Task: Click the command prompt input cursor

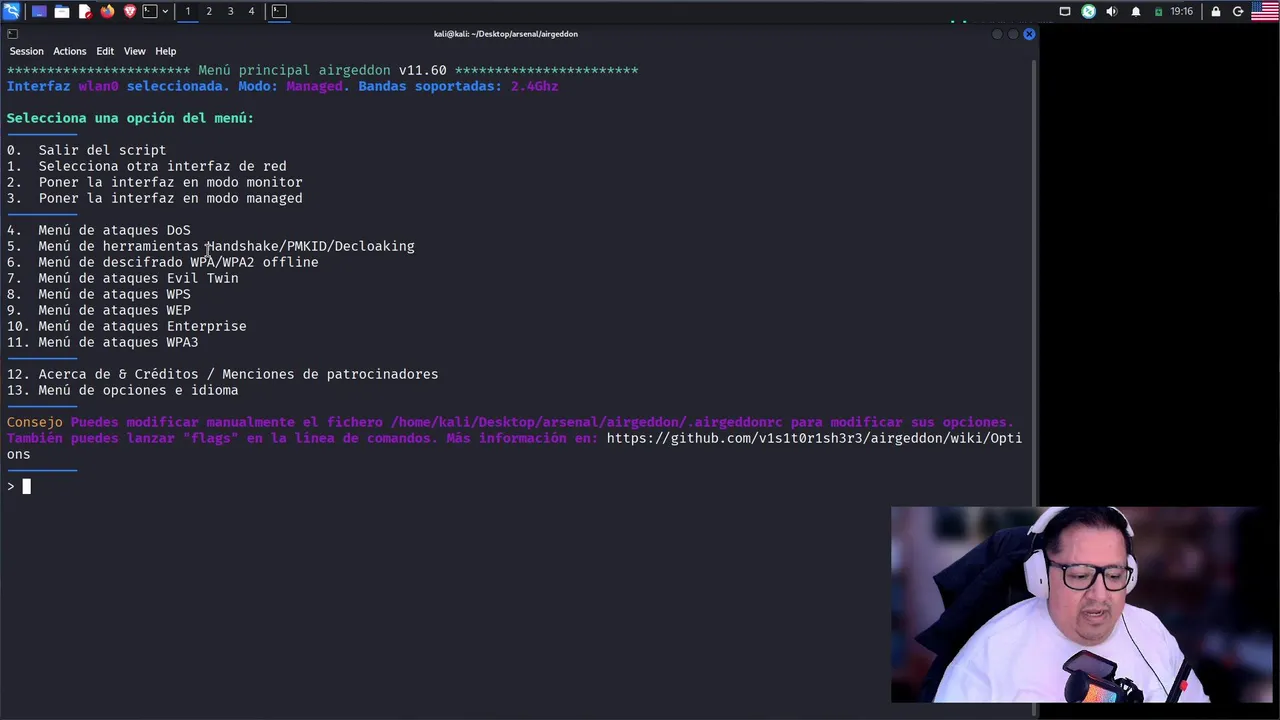Action: click(x=27, y=487)
